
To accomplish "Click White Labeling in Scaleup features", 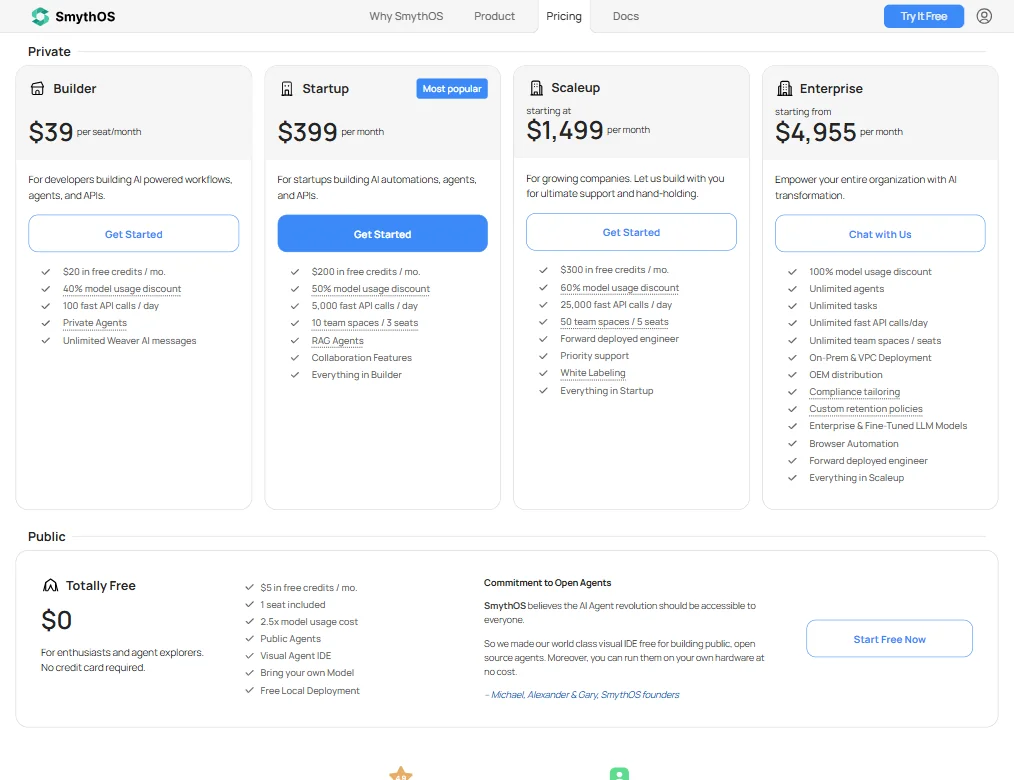I will 592,373.
